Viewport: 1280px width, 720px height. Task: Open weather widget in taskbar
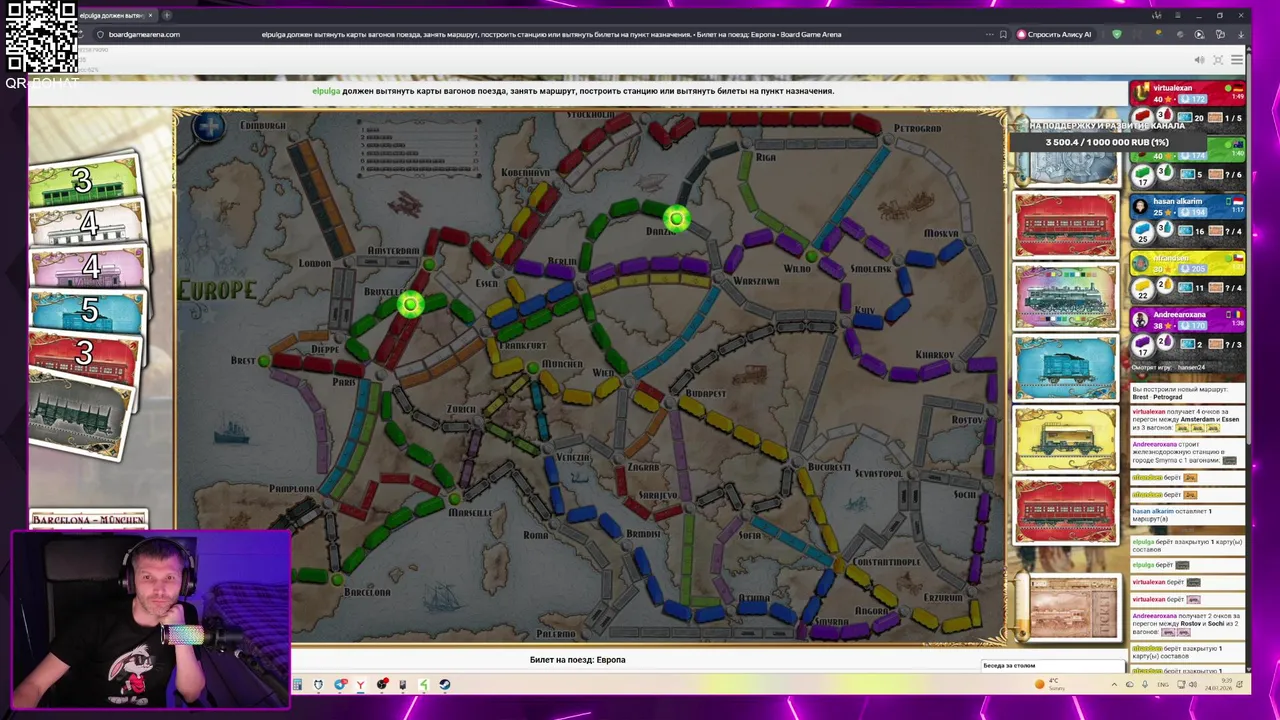[1049, 684]
